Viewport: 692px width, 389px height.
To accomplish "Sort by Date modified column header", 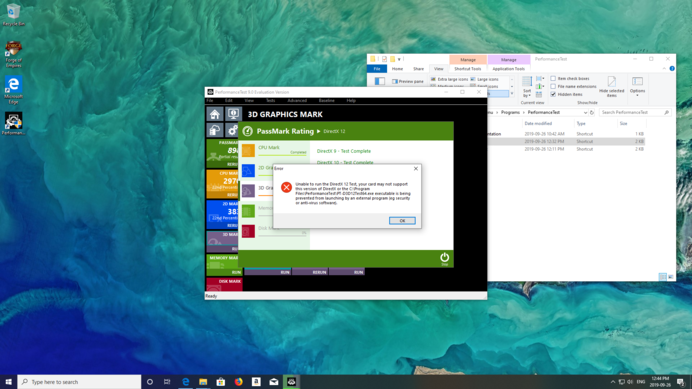I will (538, 124).
